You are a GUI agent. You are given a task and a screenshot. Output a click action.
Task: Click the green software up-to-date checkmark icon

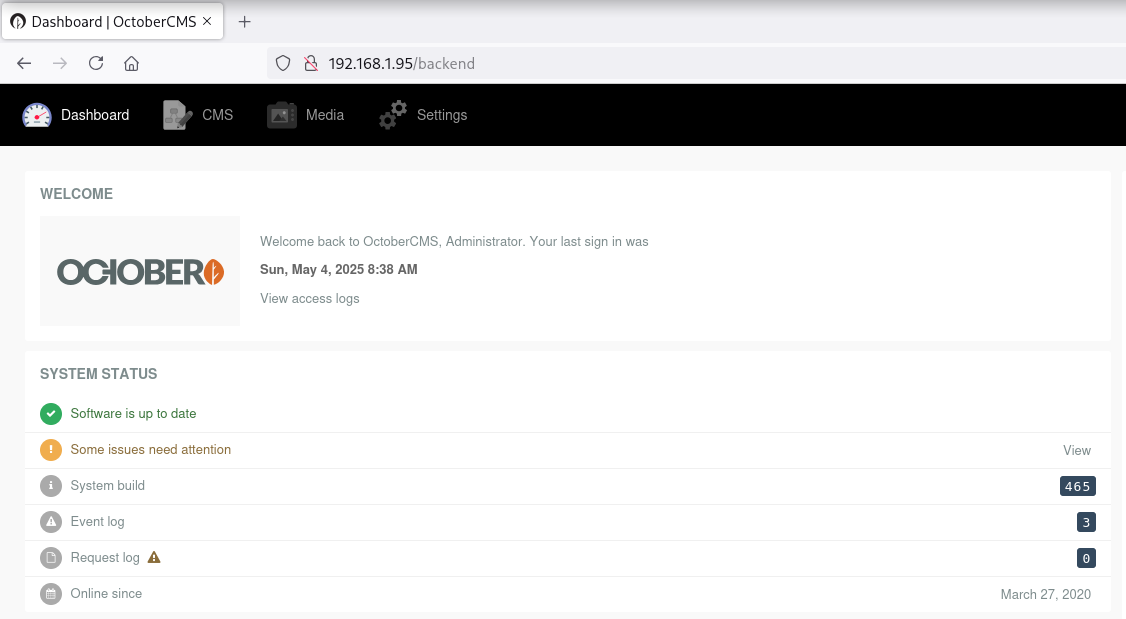[51, 414]
